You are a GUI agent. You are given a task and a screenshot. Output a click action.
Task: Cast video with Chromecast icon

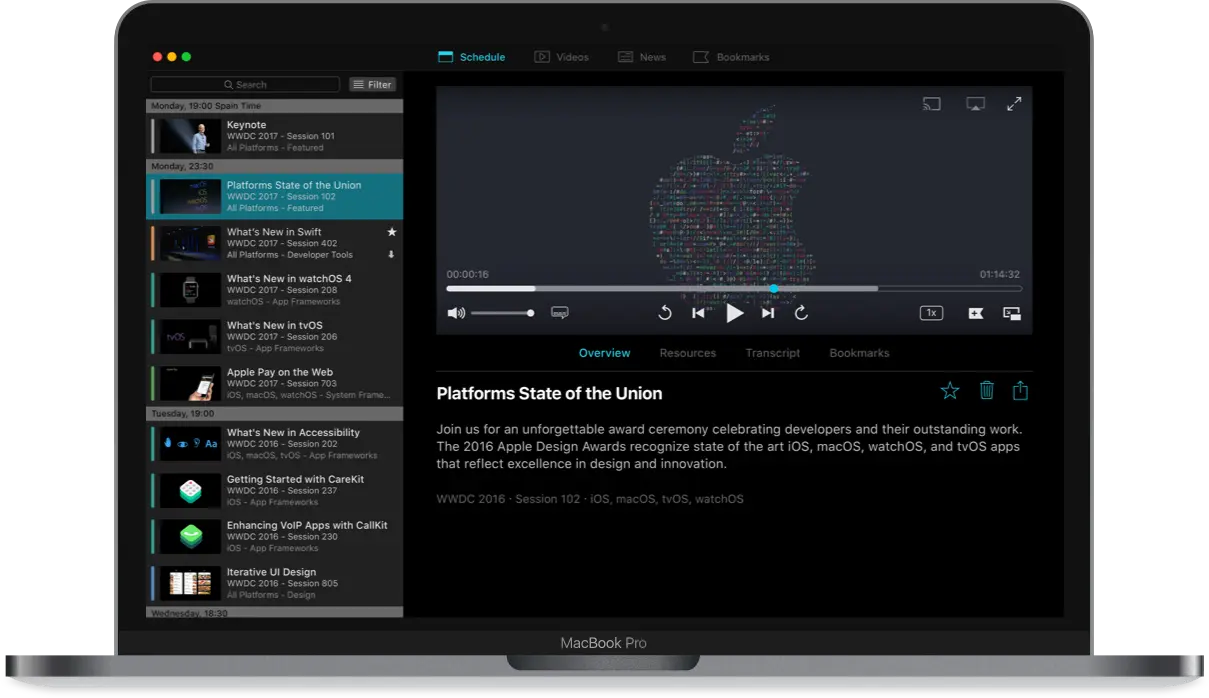(x=931, y=104)
